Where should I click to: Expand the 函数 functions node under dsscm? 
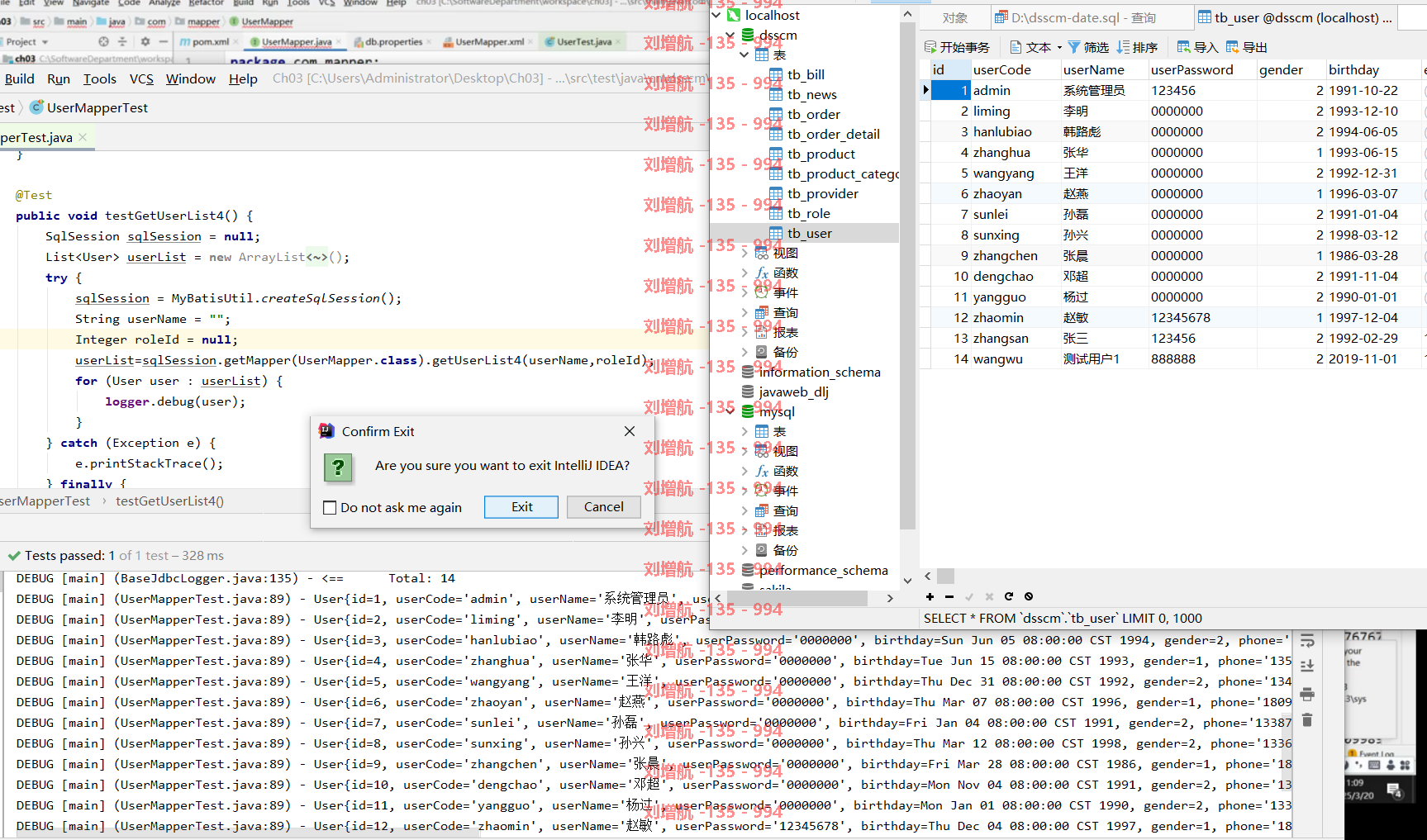pos(744,273)
